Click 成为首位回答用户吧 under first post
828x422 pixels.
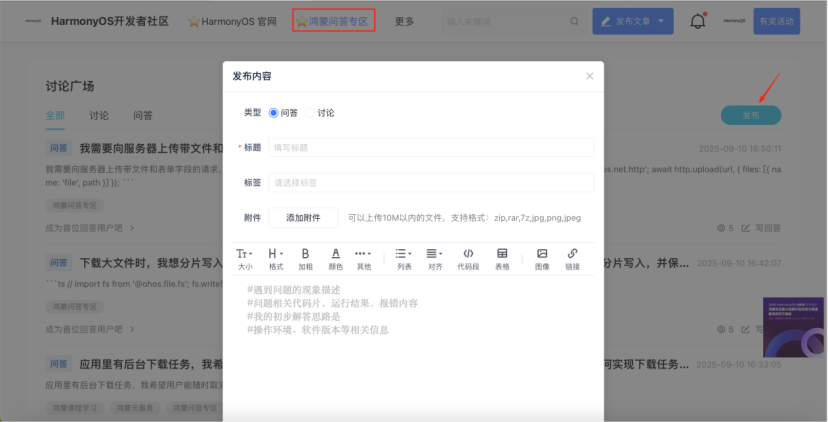click(x=90, y=228)
